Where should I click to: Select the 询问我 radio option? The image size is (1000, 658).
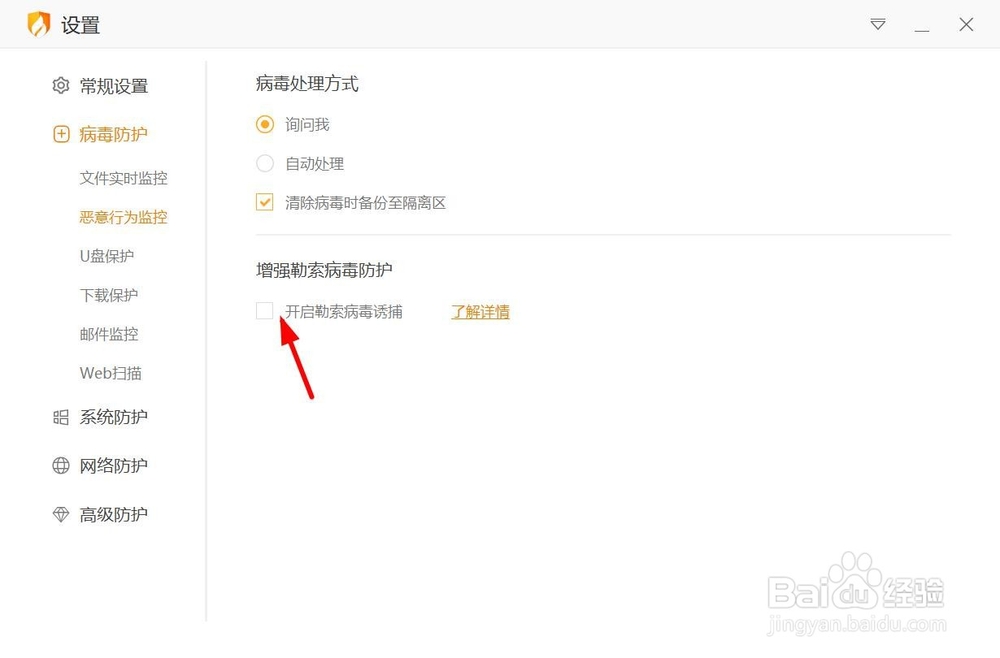(265, 124)
